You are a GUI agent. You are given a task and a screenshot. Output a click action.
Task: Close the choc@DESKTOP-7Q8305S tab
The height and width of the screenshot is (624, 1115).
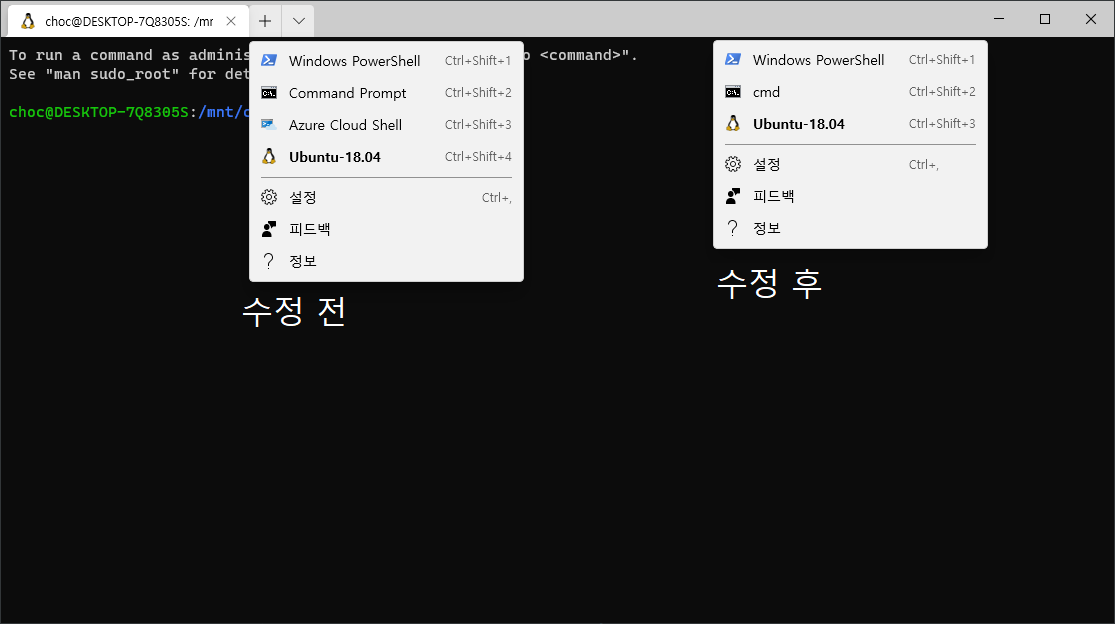coord(231,21)
